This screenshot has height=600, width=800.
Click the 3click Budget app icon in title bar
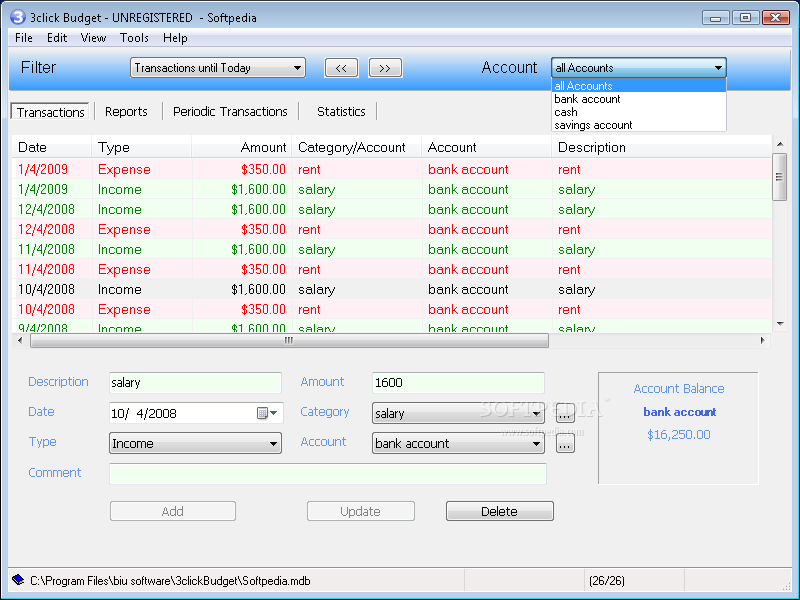[x=17, y=17]
